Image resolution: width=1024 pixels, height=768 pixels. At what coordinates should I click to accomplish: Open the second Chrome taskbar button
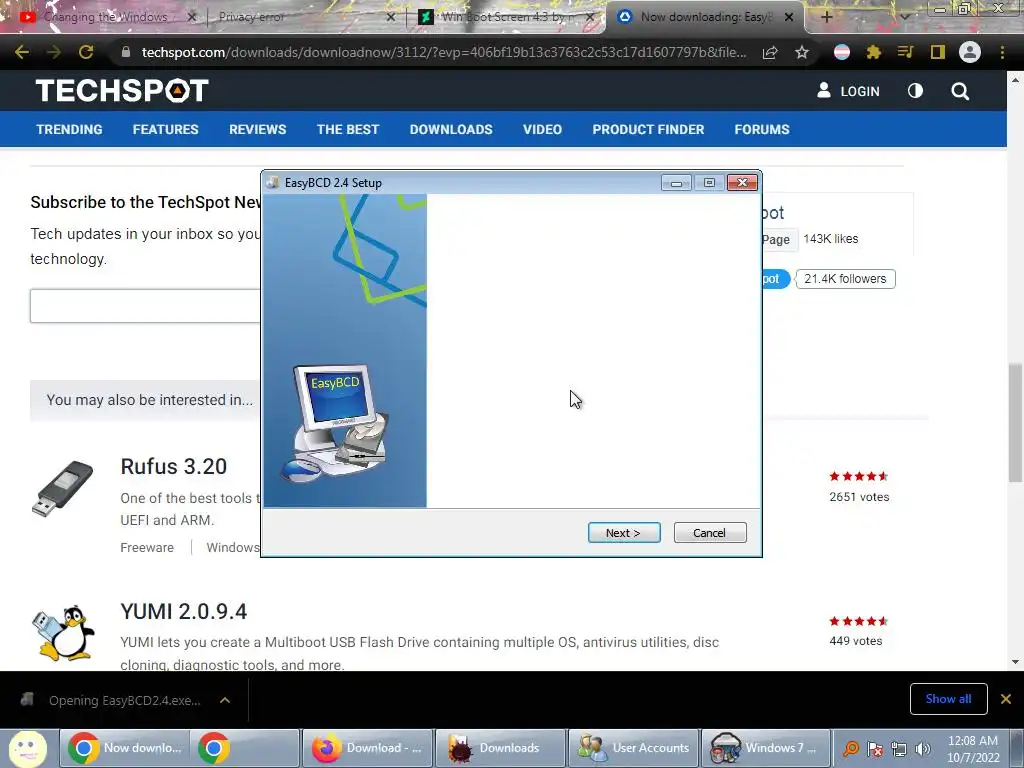[x=247, y=748]
